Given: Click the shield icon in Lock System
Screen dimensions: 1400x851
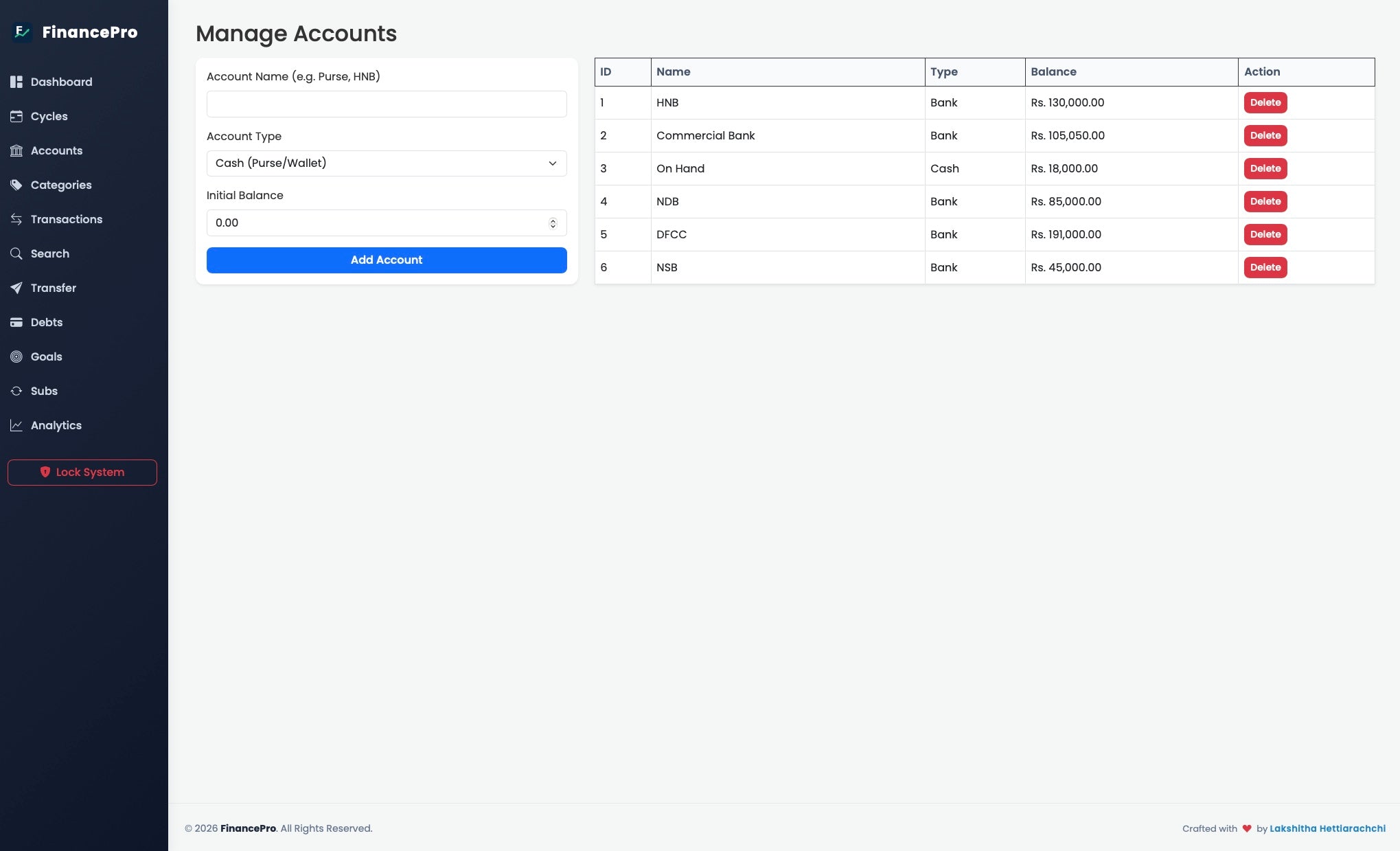Looking at the screenshot, I should coord(45,472).
